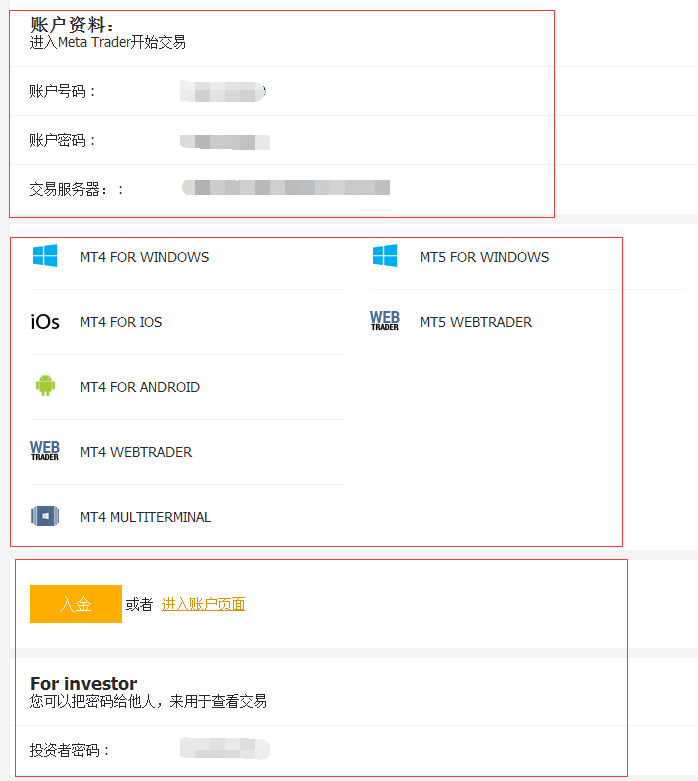Click the MT5 Web Trader icon
The height and width of the screenshot is (781, 698).
click(385, 321)
